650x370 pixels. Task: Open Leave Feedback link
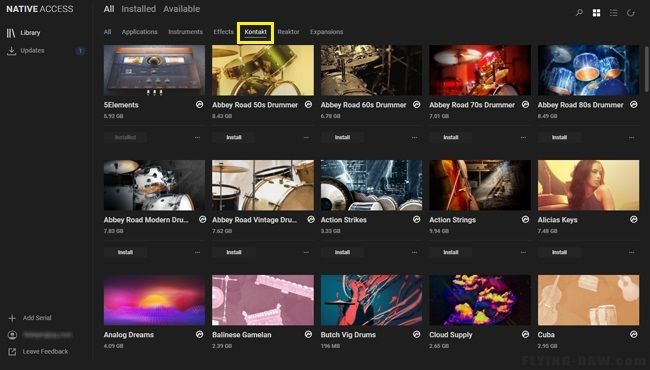(x=45, y=351)
